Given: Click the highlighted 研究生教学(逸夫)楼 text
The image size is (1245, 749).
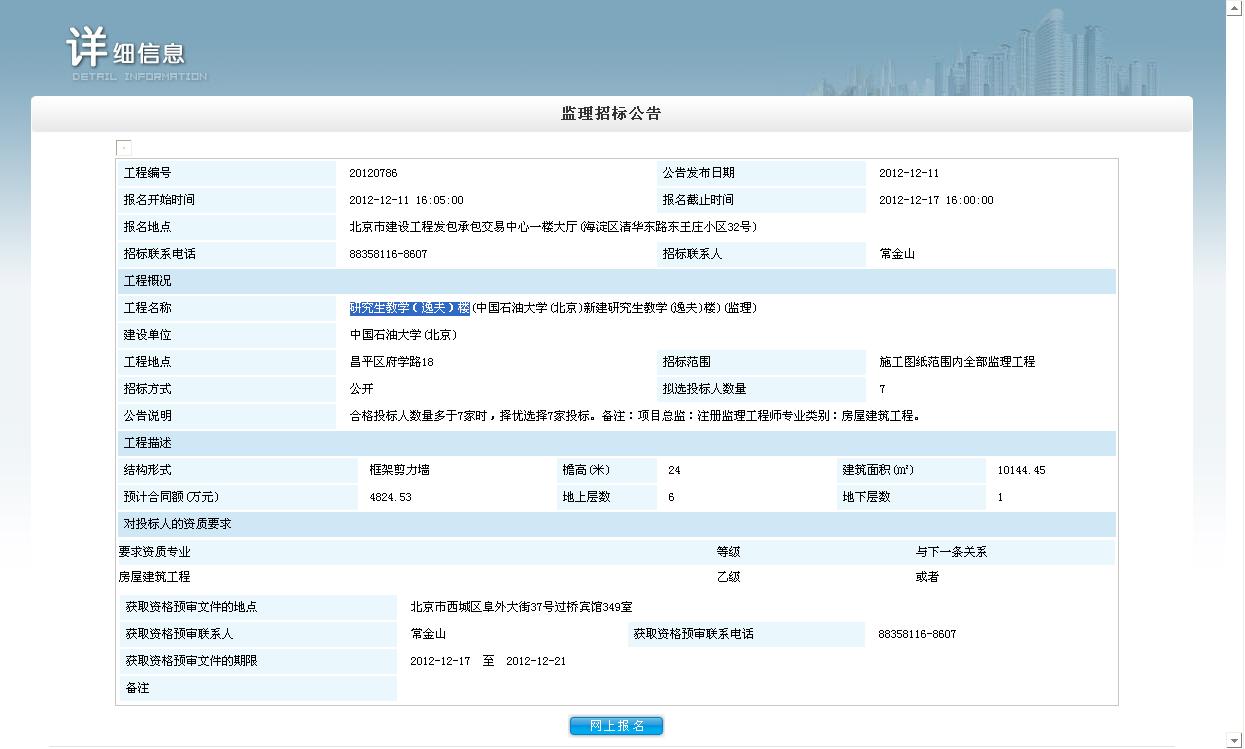Looking at the screenshot, I should click(409, 308).
